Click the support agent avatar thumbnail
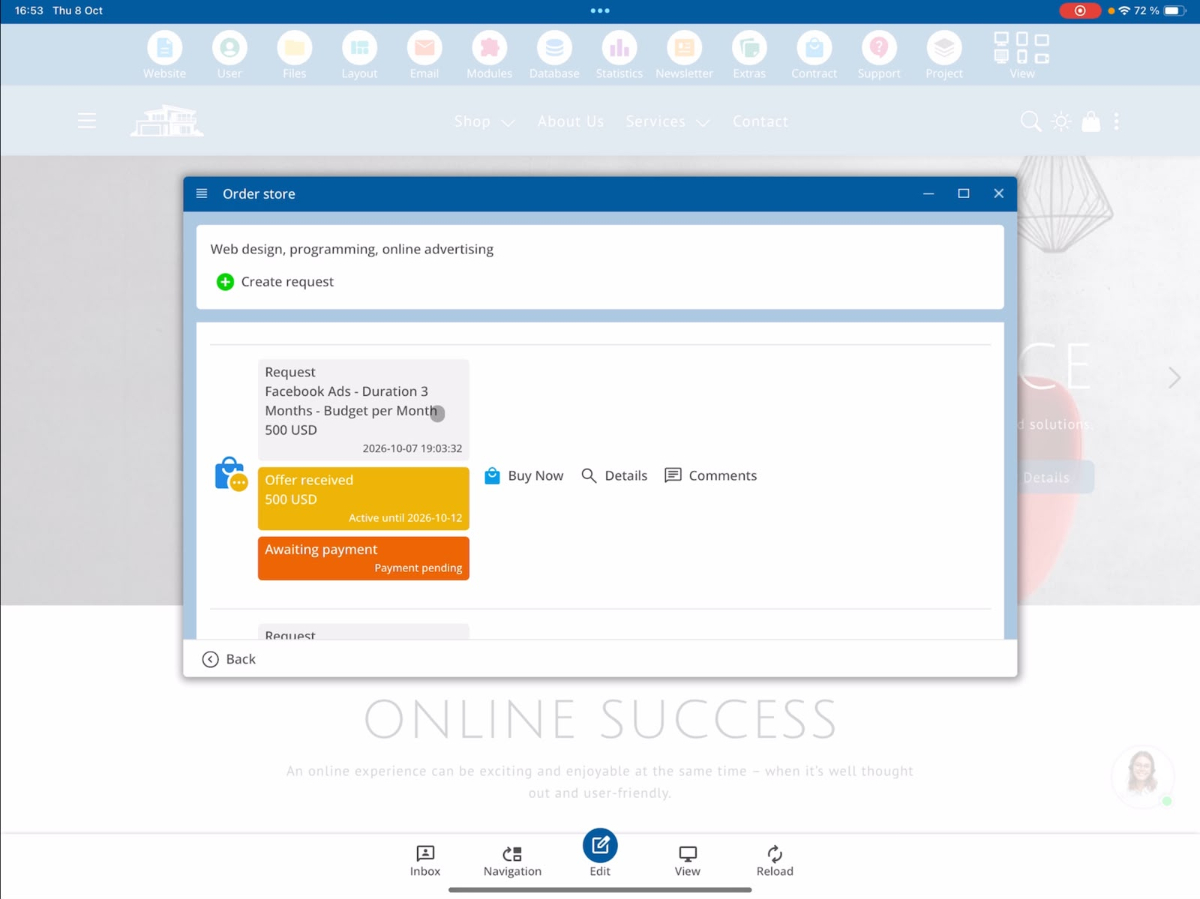 click(x=1142, y=776)
